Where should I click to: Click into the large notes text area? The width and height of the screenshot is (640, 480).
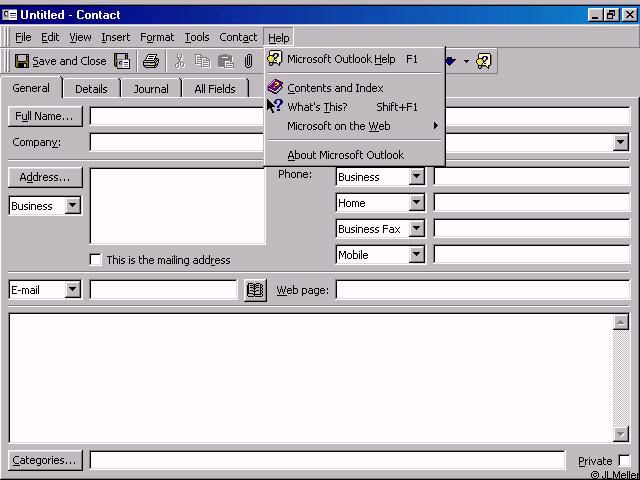tap(310, 378)
